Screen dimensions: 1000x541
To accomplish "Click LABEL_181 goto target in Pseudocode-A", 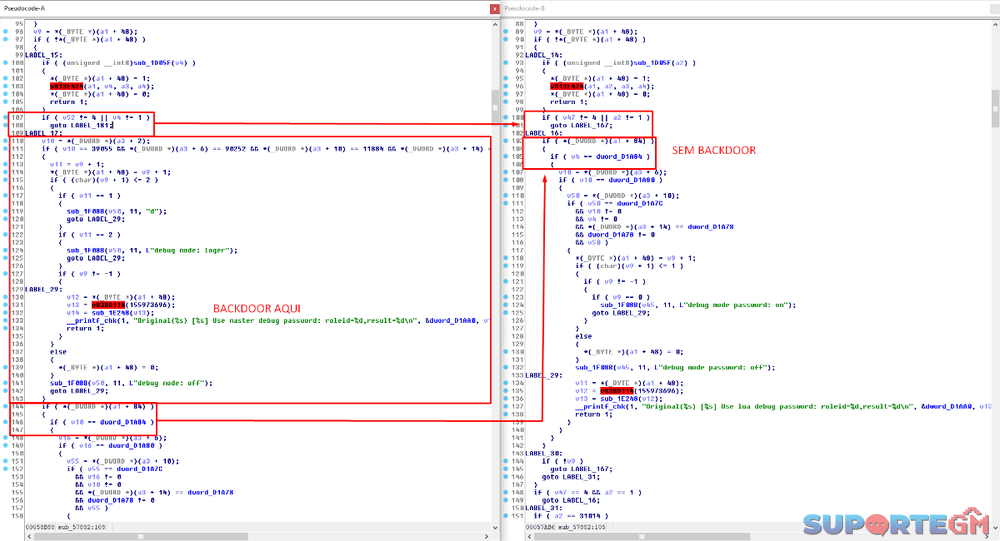I will [94, 125].
